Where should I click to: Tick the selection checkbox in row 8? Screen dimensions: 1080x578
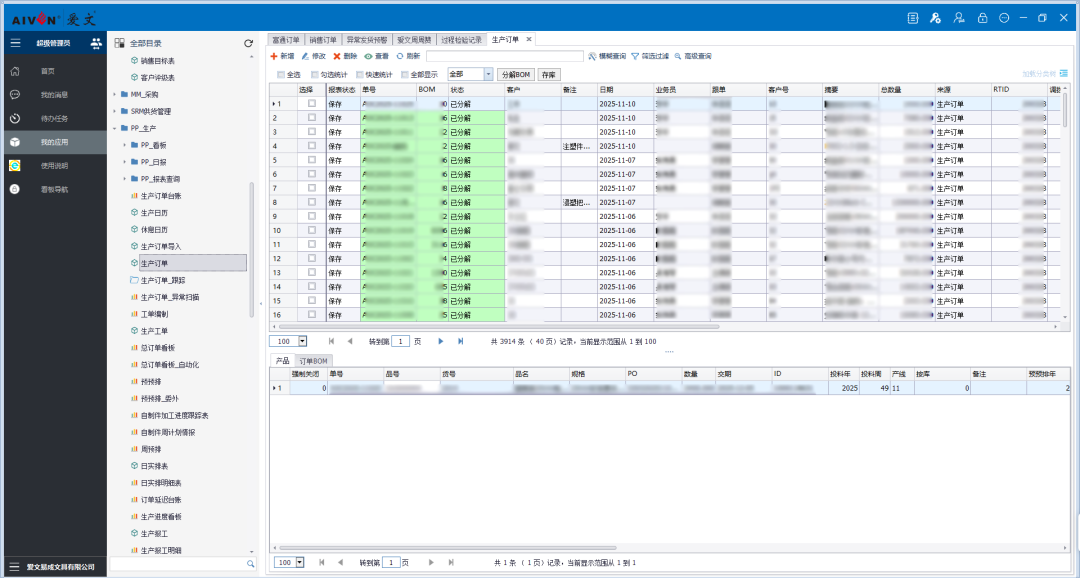[x=312, y=202]
